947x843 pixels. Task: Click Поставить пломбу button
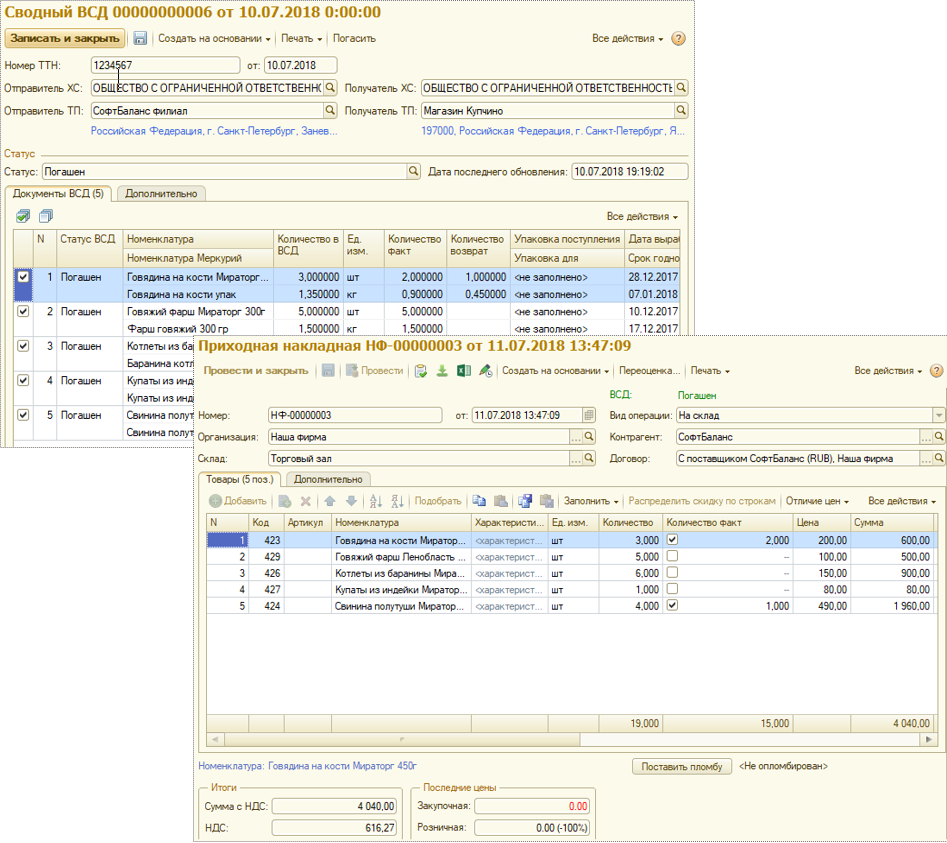(682, 766)
